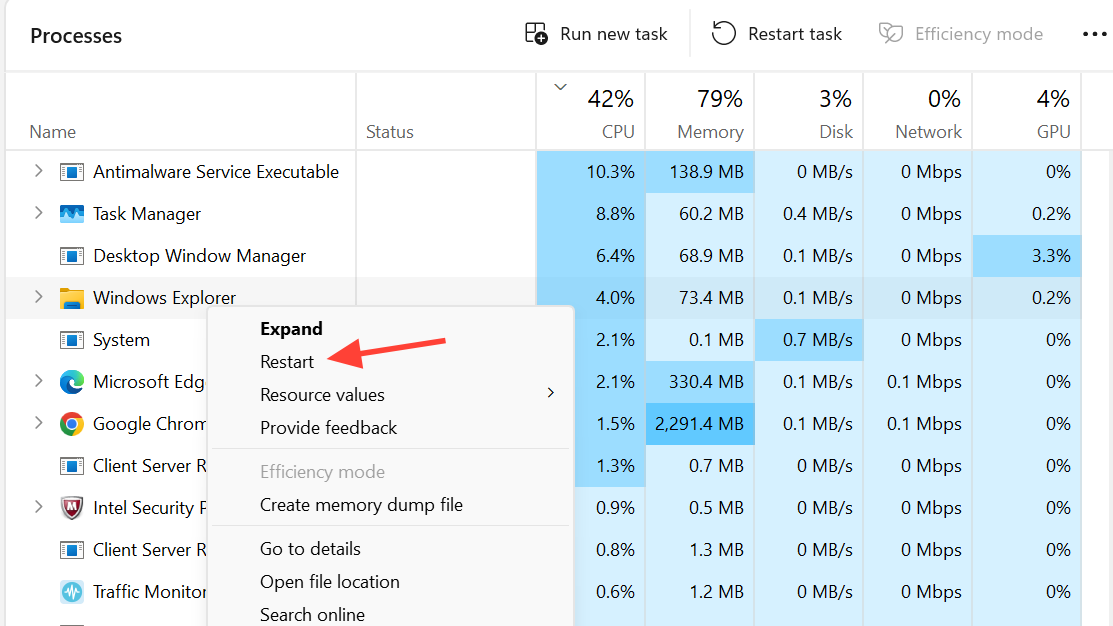Click the Antimalware Service Executable icon
This screenshot has width=1113, height=626.
71,172
